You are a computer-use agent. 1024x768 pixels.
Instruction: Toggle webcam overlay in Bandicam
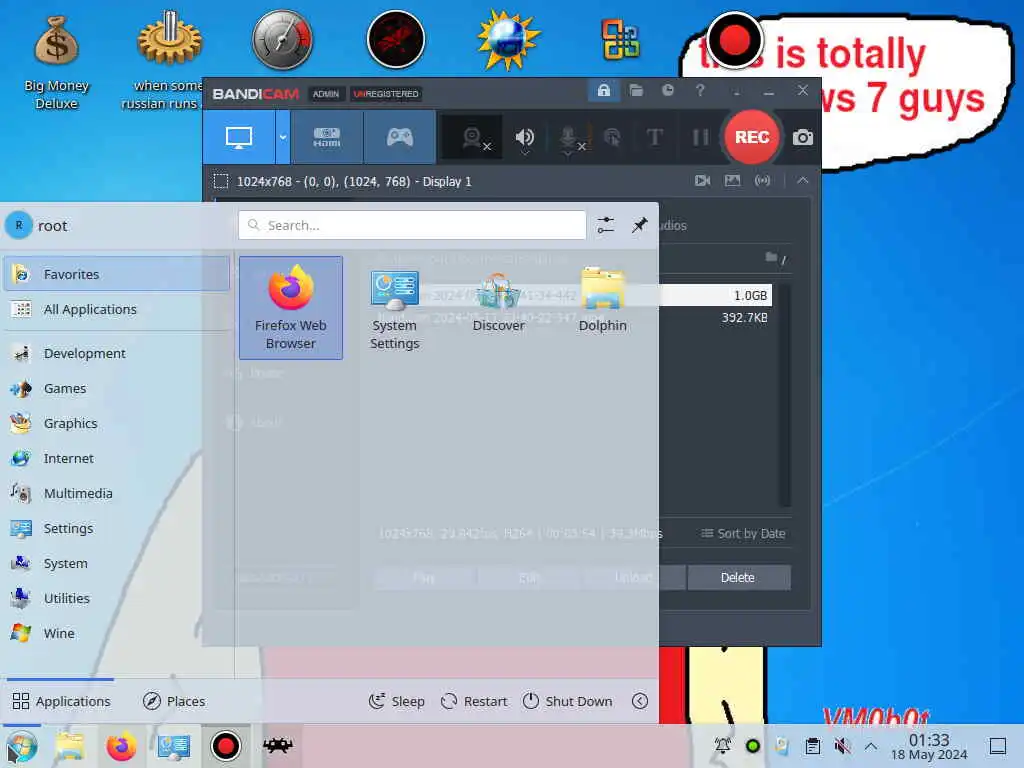[x=474, y=138]
